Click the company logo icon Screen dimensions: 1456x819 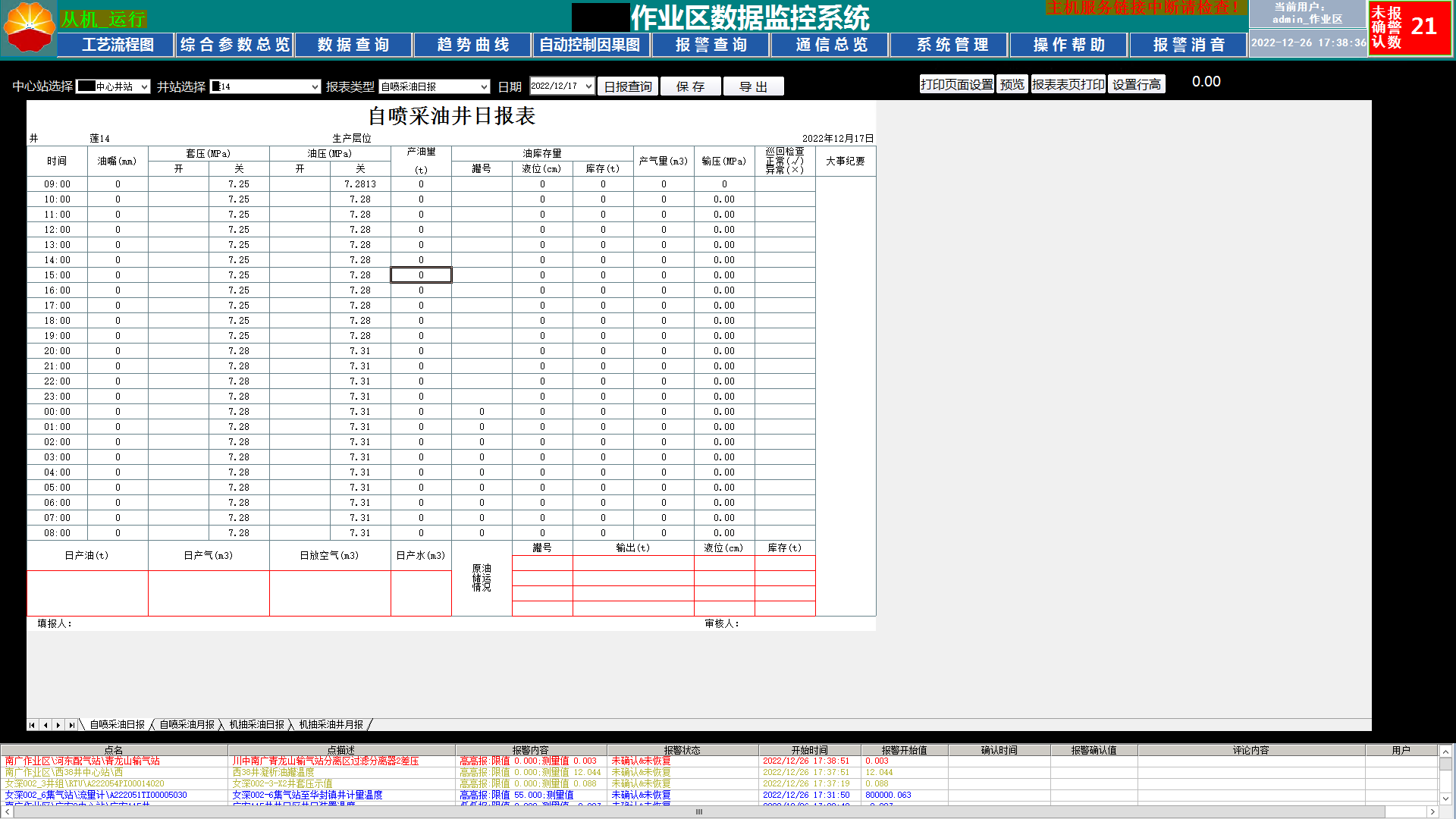click(29, 28)
